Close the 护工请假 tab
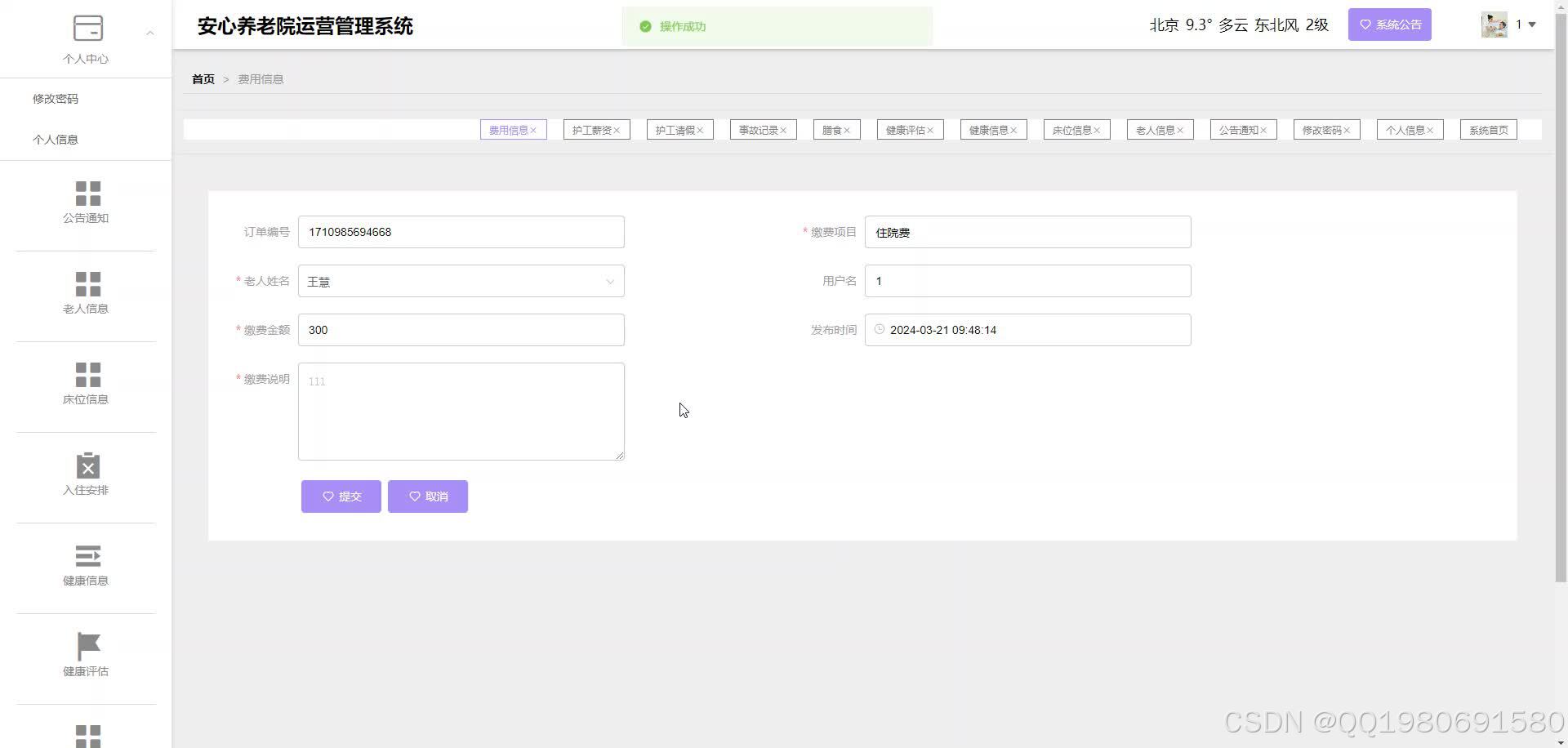The width and height of the screenshot is (1568, 748). [x=700, y=131]
